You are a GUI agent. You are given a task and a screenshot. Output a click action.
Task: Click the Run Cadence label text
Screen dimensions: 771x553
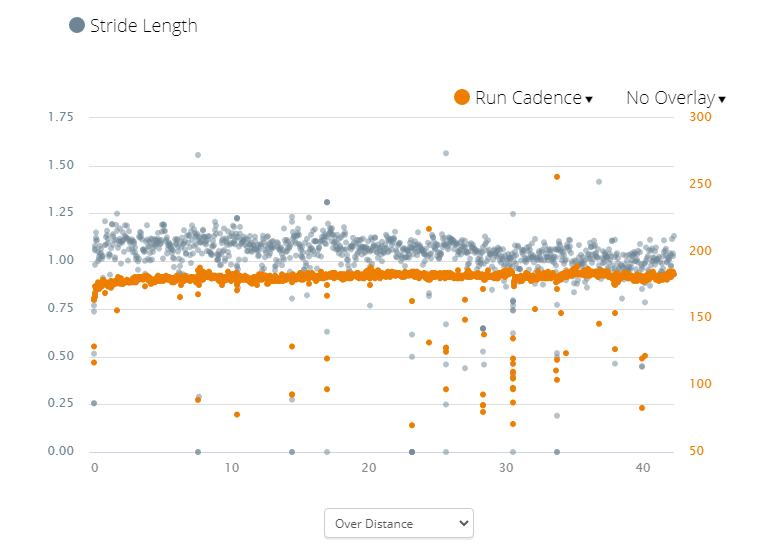(x=528, y=97)
